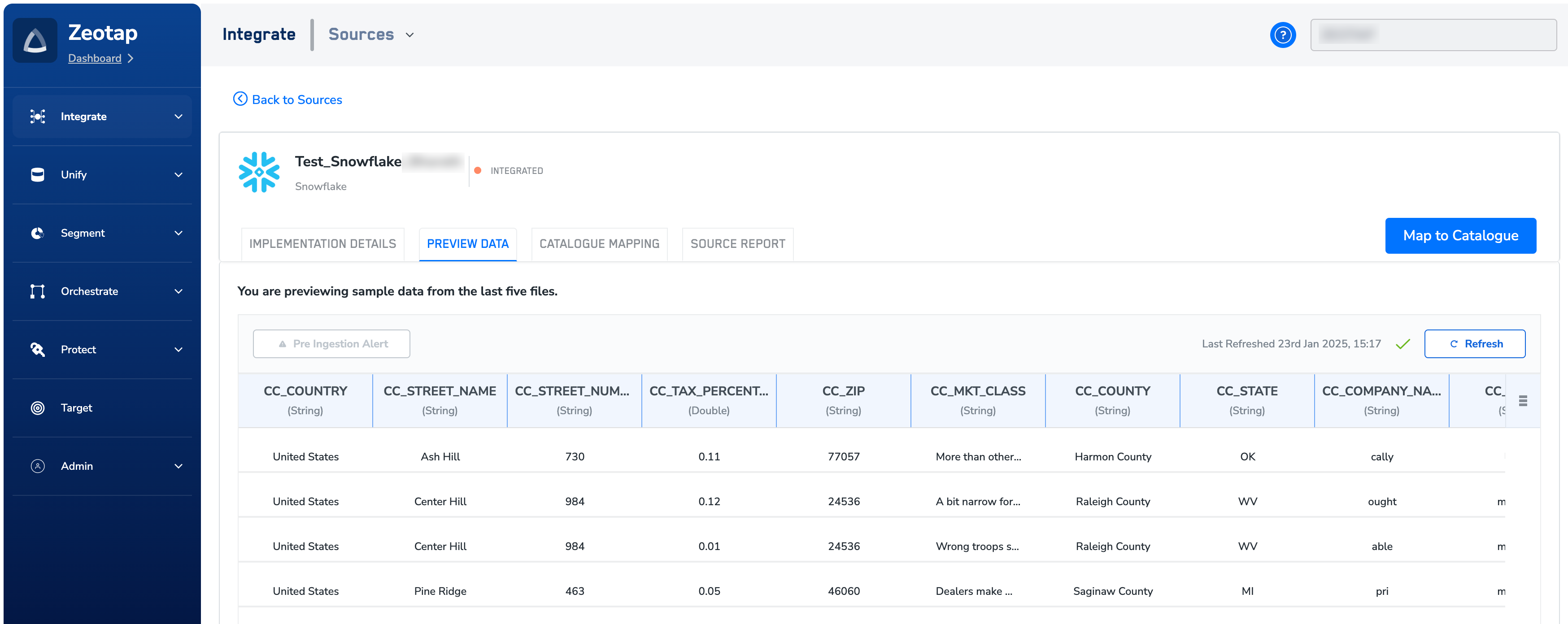Click the Snowflake source logo
This screenshot has height=624, width=1568.
259,172
